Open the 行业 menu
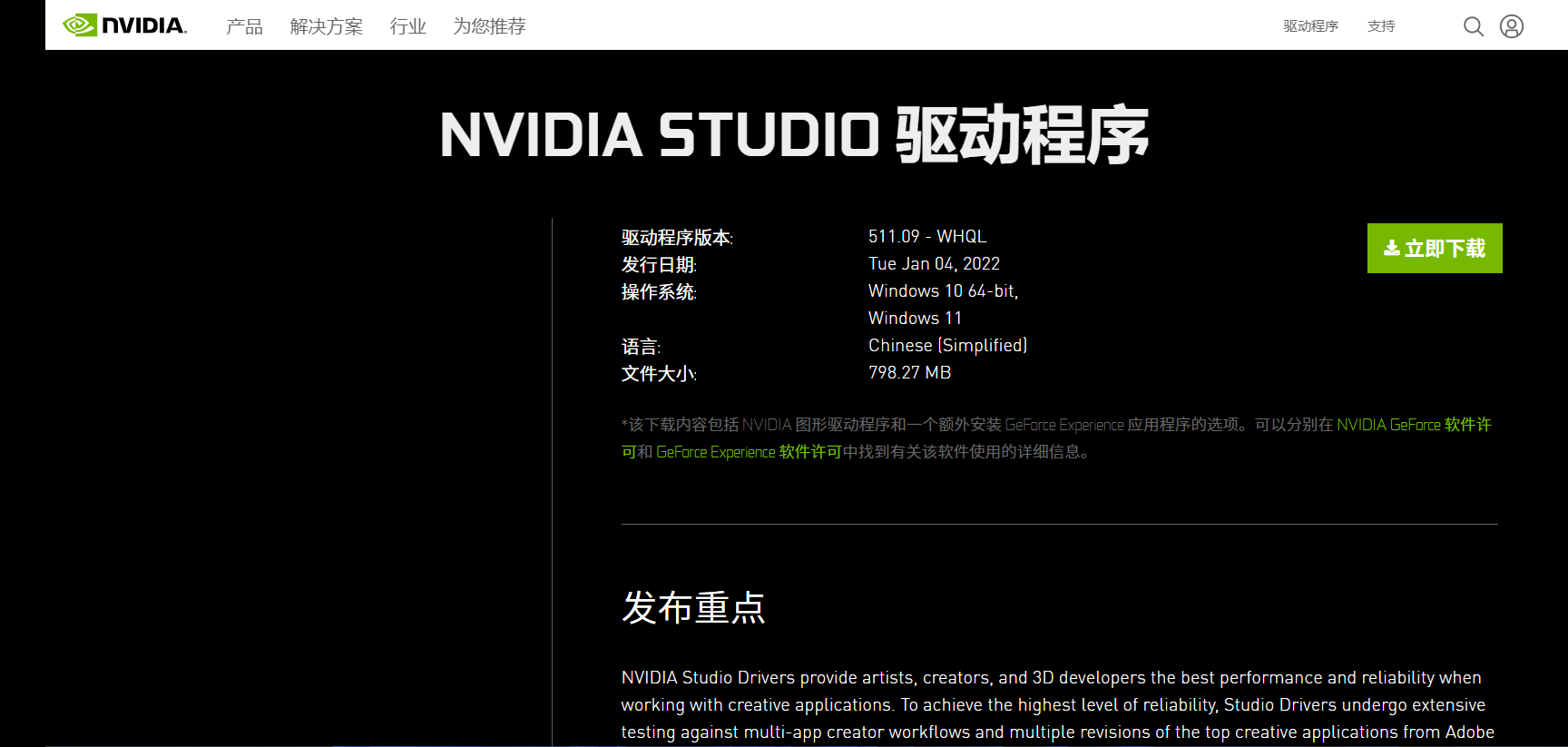This screenshot has height=747, width=1568. (407, 26)
